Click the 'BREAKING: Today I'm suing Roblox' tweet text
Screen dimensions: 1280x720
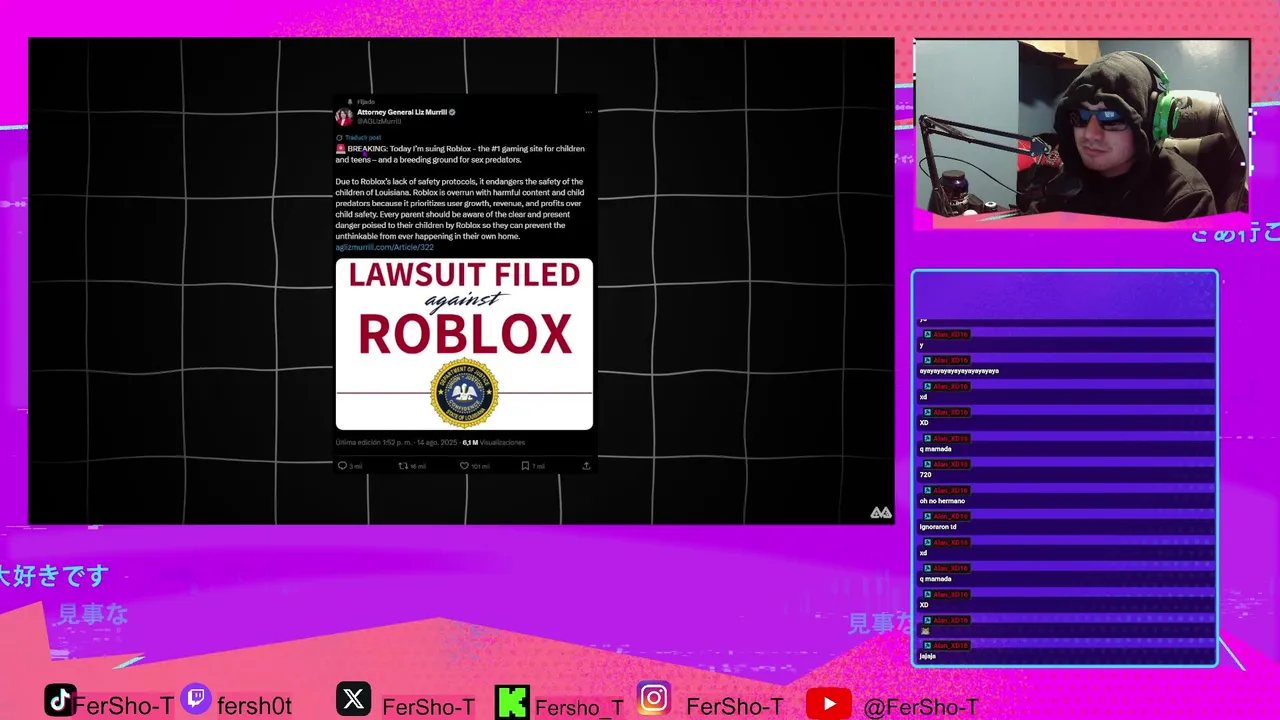coord(460,154)
